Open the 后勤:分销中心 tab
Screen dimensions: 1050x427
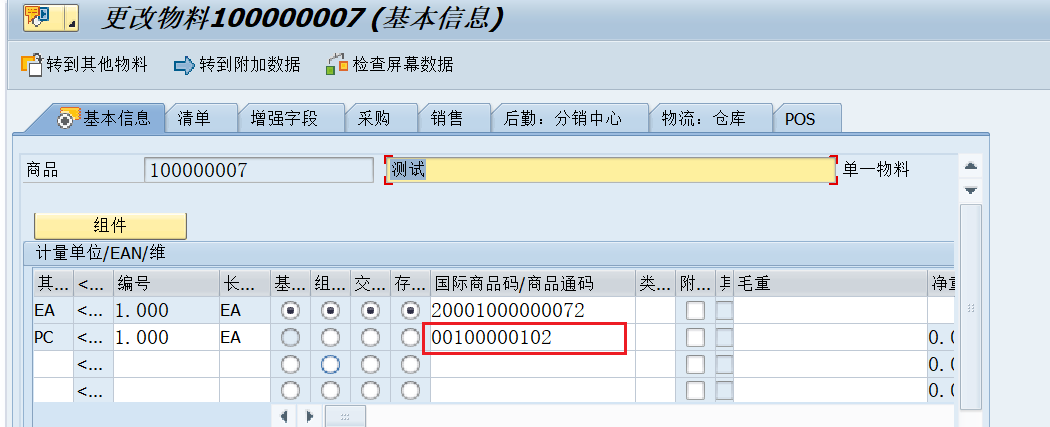coord(570,118)
